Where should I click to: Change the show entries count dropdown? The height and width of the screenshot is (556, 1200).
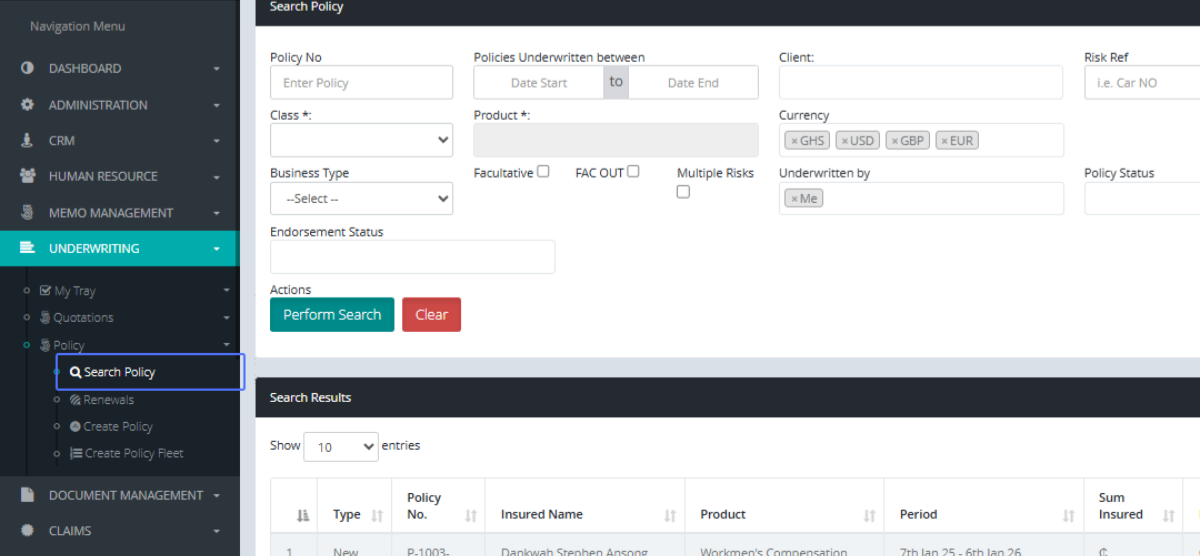click(340, 447)
